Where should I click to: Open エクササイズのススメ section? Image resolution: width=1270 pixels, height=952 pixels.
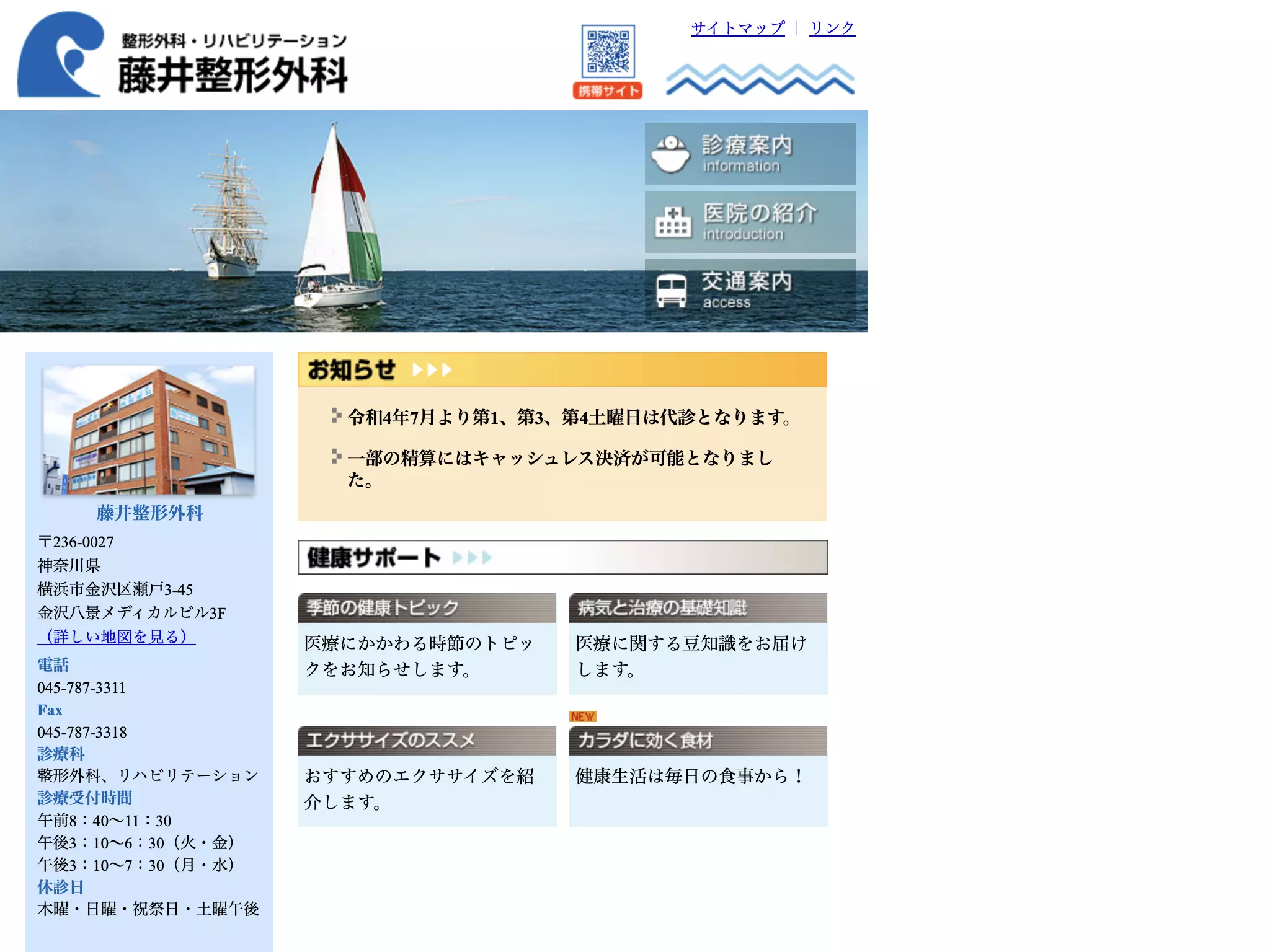coord(427,741)
